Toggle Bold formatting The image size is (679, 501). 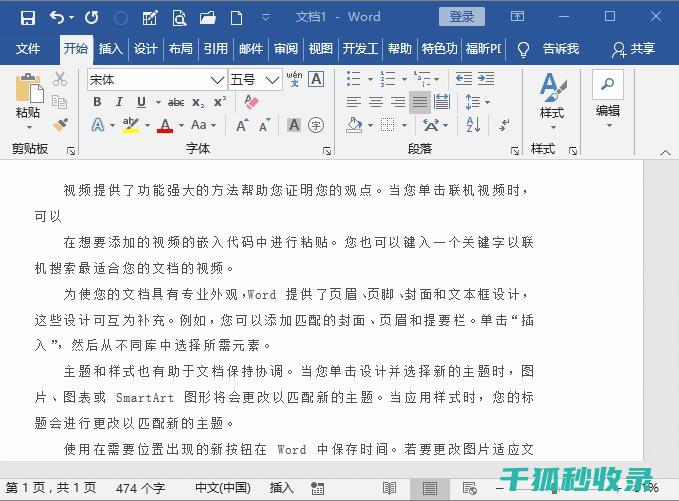[x=97, y=102]
